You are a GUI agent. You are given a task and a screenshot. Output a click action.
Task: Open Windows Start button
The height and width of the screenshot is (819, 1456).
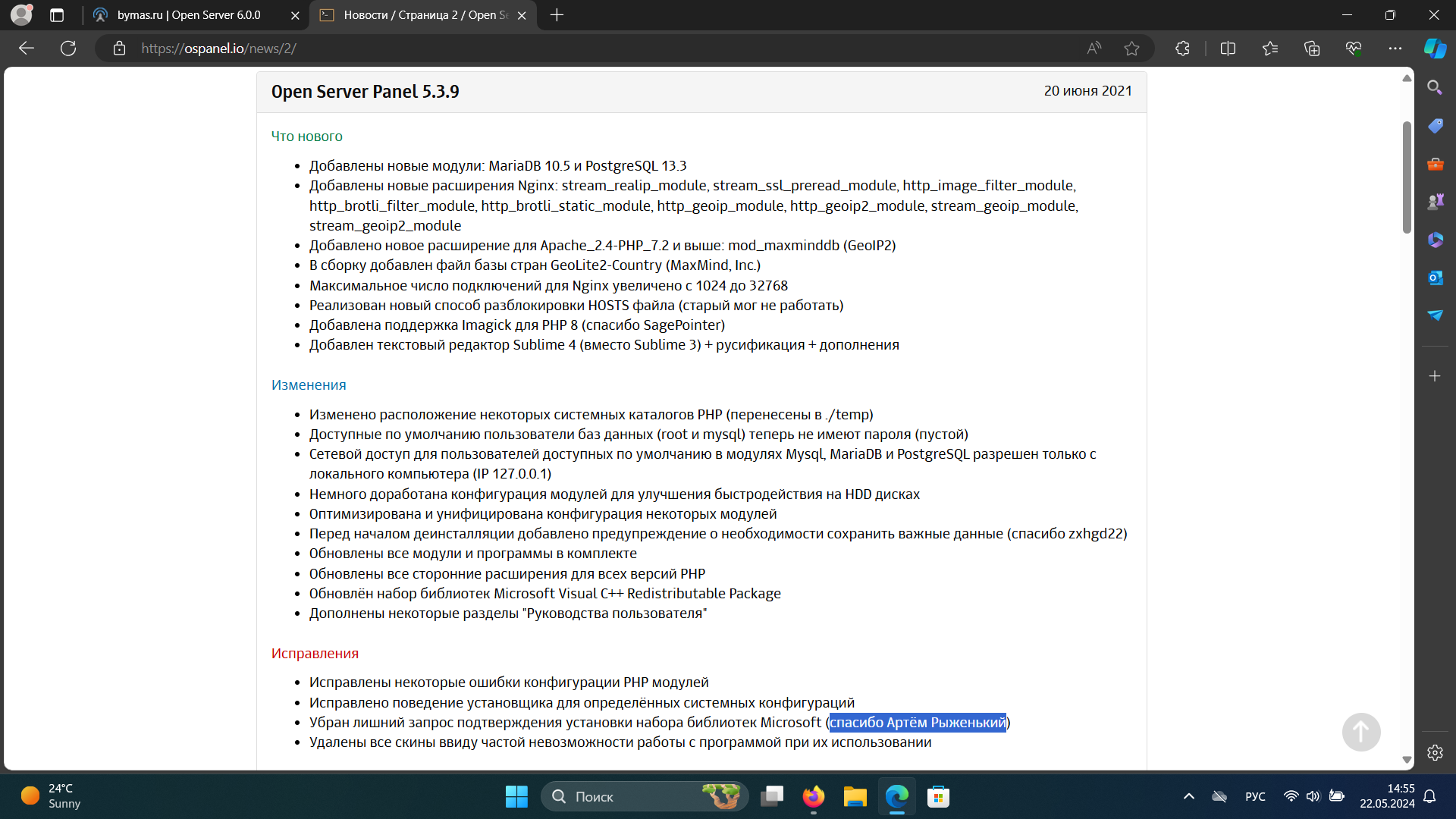[516, 796]
